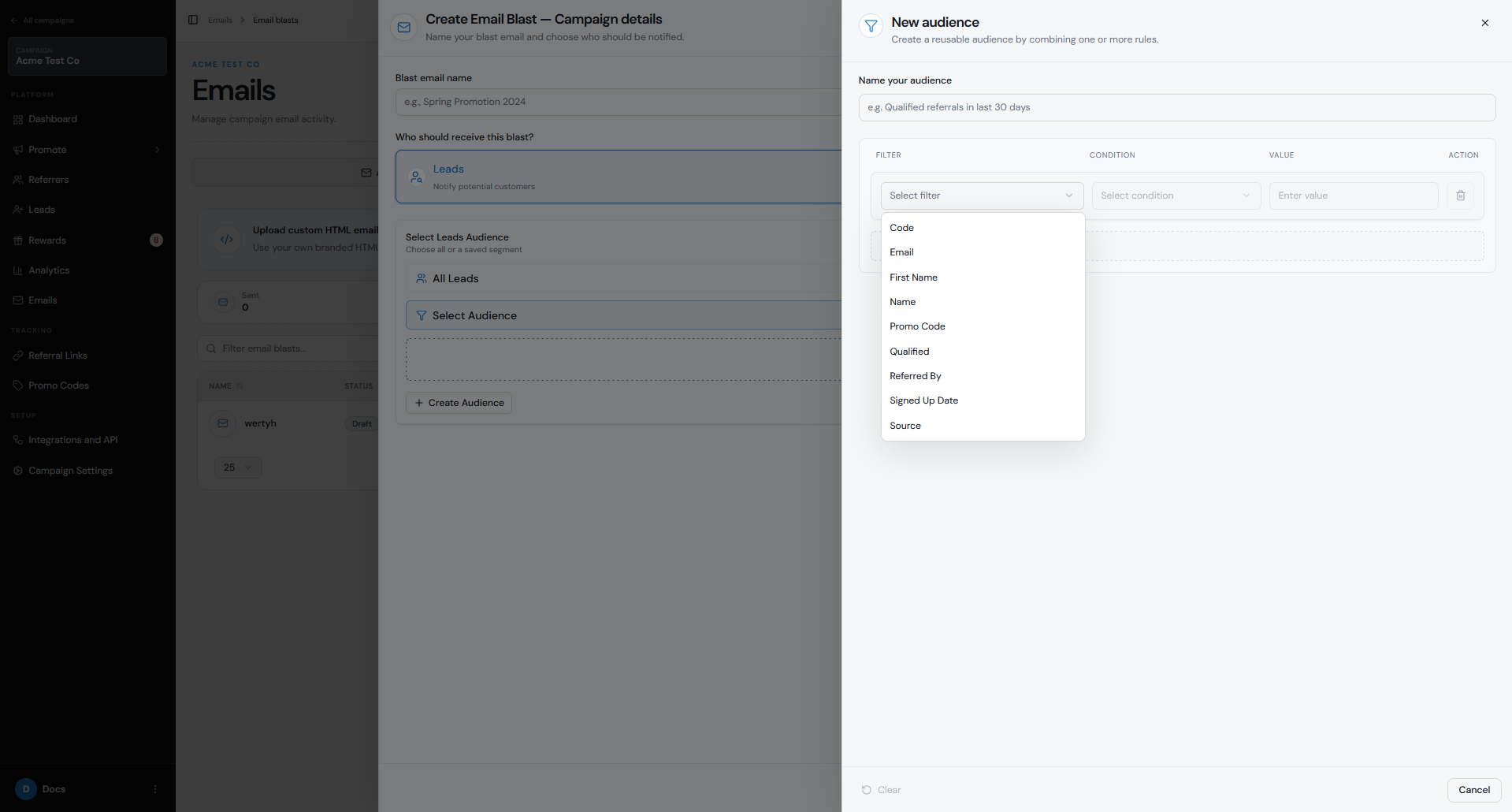Click the Clear reset icon
This screenshot has width=1512, height=812.
point(867,790)
